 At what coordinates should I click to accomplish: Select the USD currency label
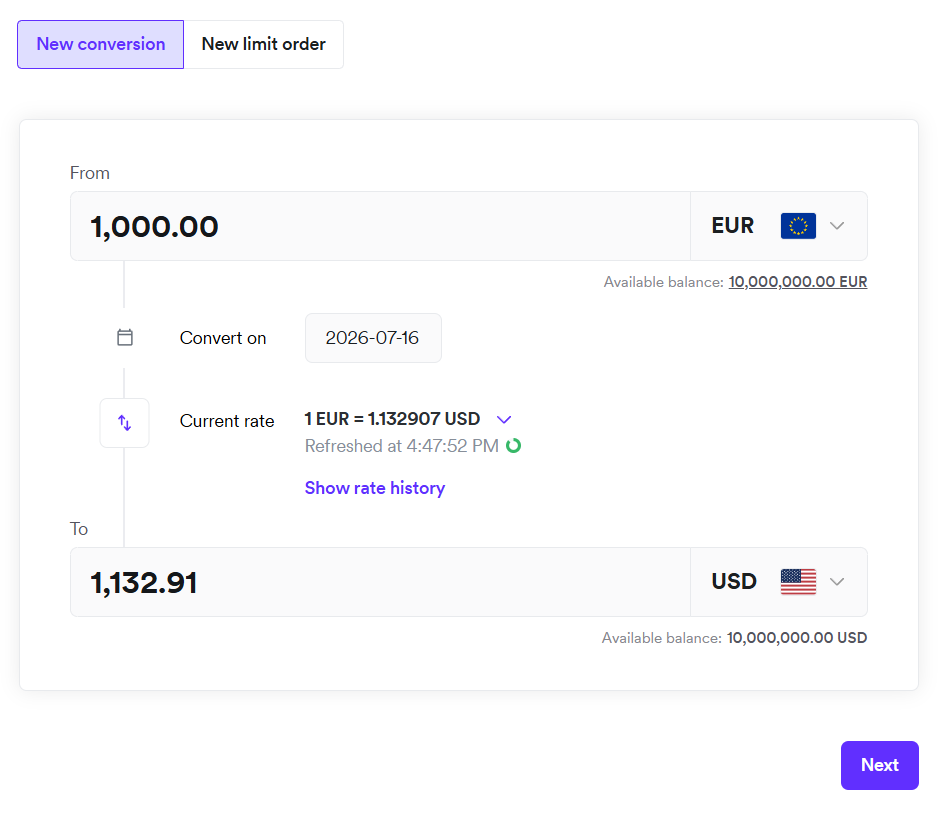(734, 581)
